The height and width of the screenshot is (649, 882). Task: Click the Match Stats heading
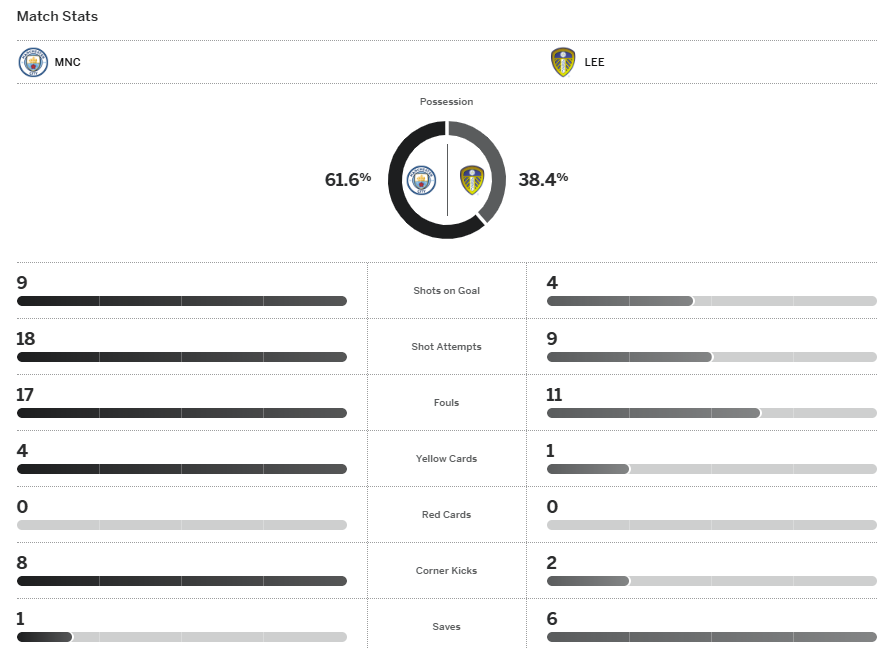(x=57, y=16)
